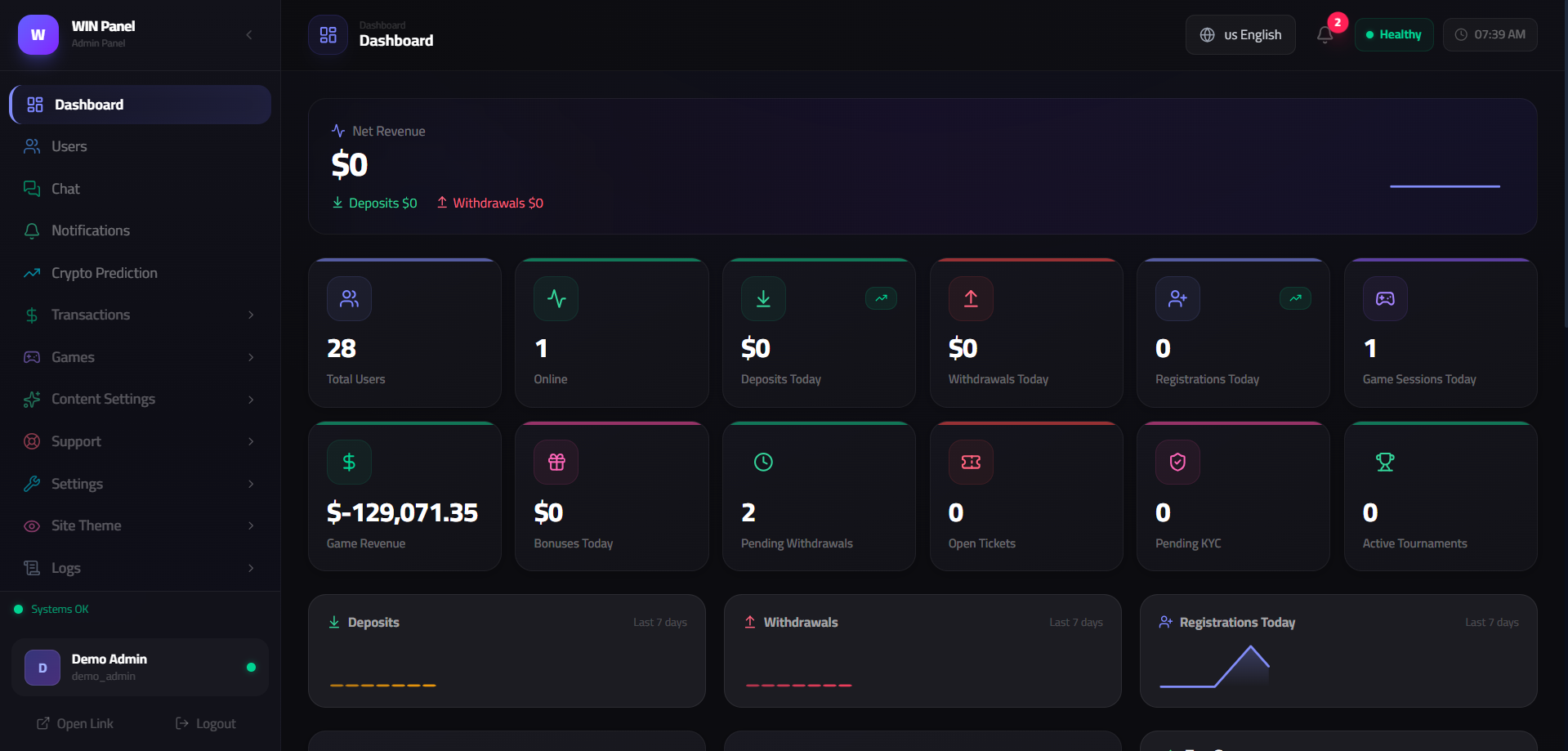Viewport: 1568px width, 751px height.
Task: Click the Total Users people icon
Action: [x=349, y=299]
